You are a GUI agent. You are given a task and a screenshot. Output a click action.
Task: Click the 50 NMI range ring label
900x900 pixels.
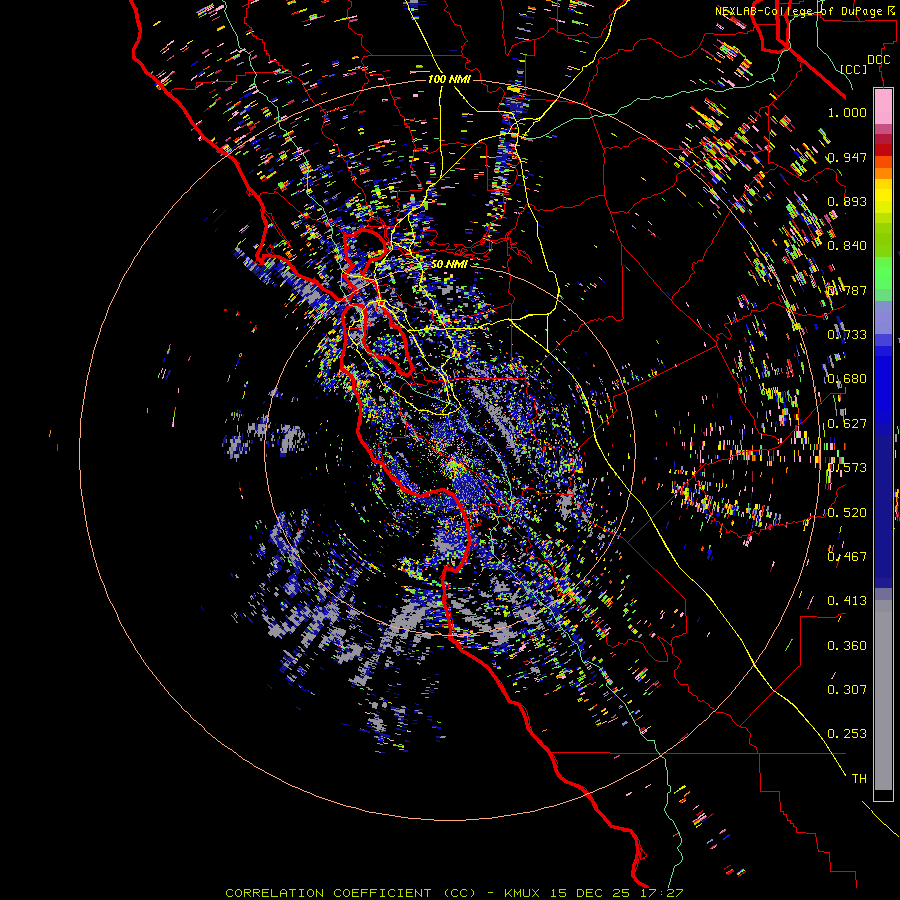449,264
